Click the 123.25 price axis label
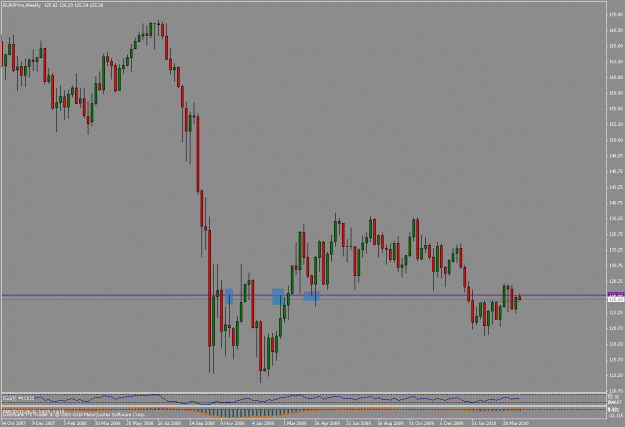This screenshot has width=625, height=427. tap(616, 313)
